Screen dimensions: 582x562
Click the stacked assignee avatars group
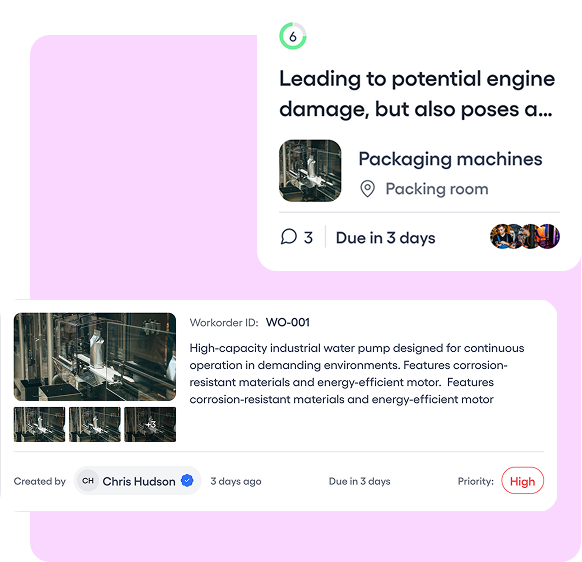pyautogui.click(x=525, y=236)
